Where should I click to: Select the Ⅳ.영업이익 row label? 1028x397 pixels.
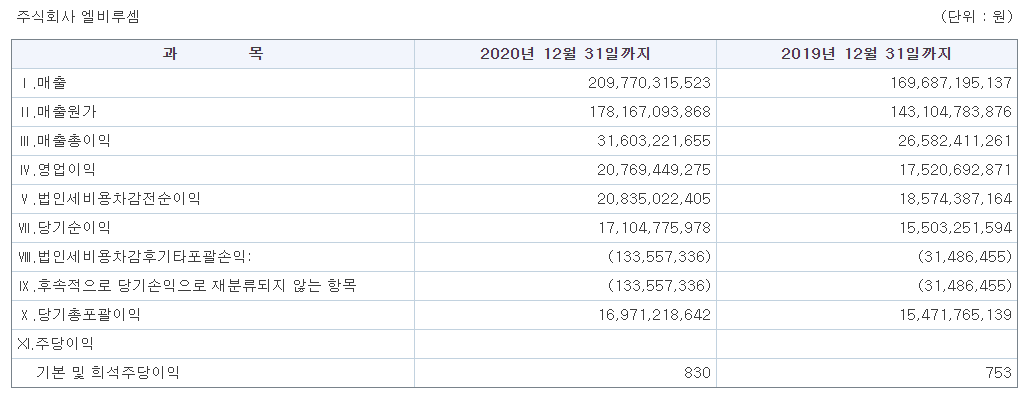[x=57, y=170]
